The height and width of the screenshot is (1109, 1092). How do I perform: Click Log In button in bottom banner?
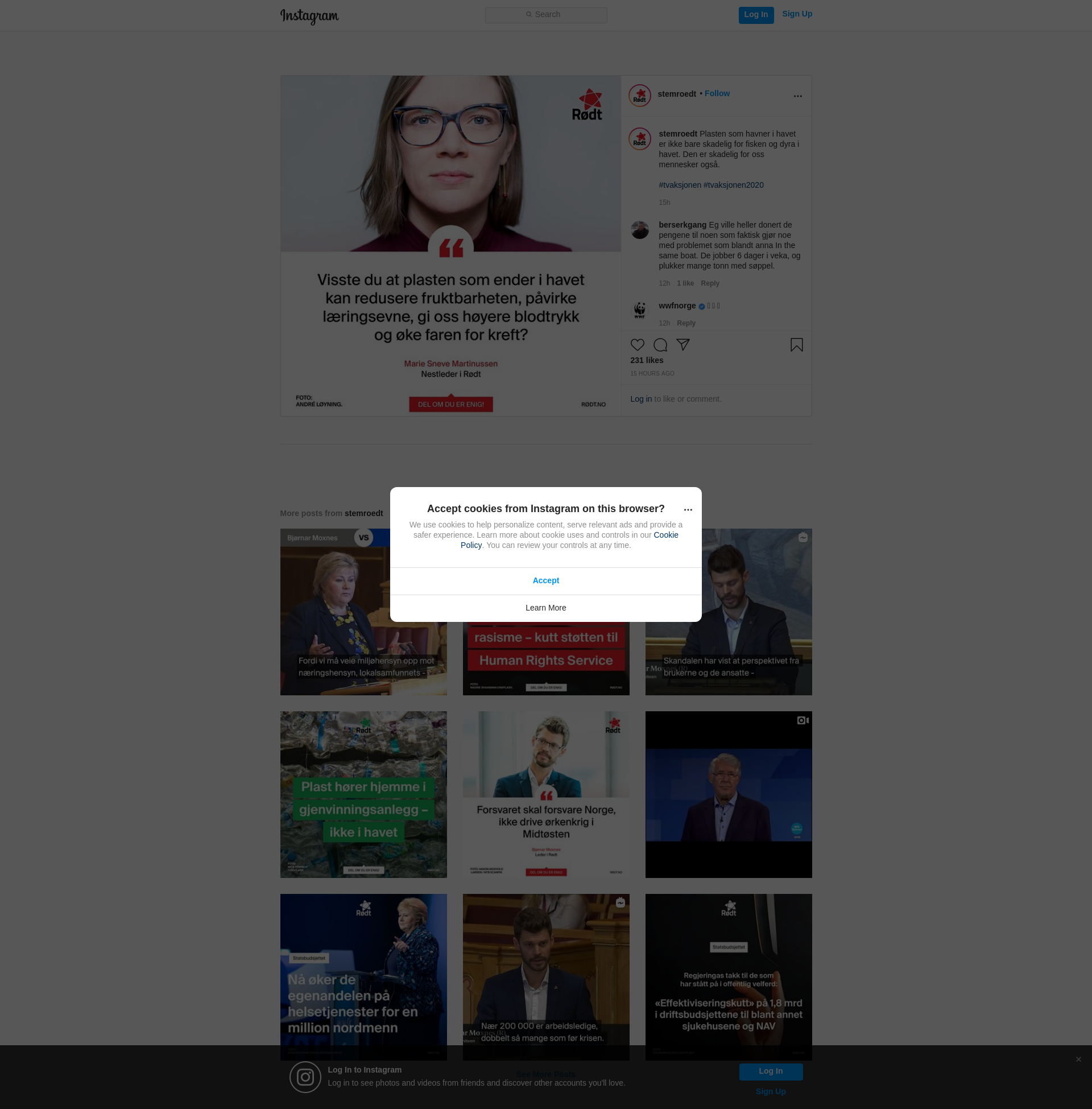point(770,1071)
